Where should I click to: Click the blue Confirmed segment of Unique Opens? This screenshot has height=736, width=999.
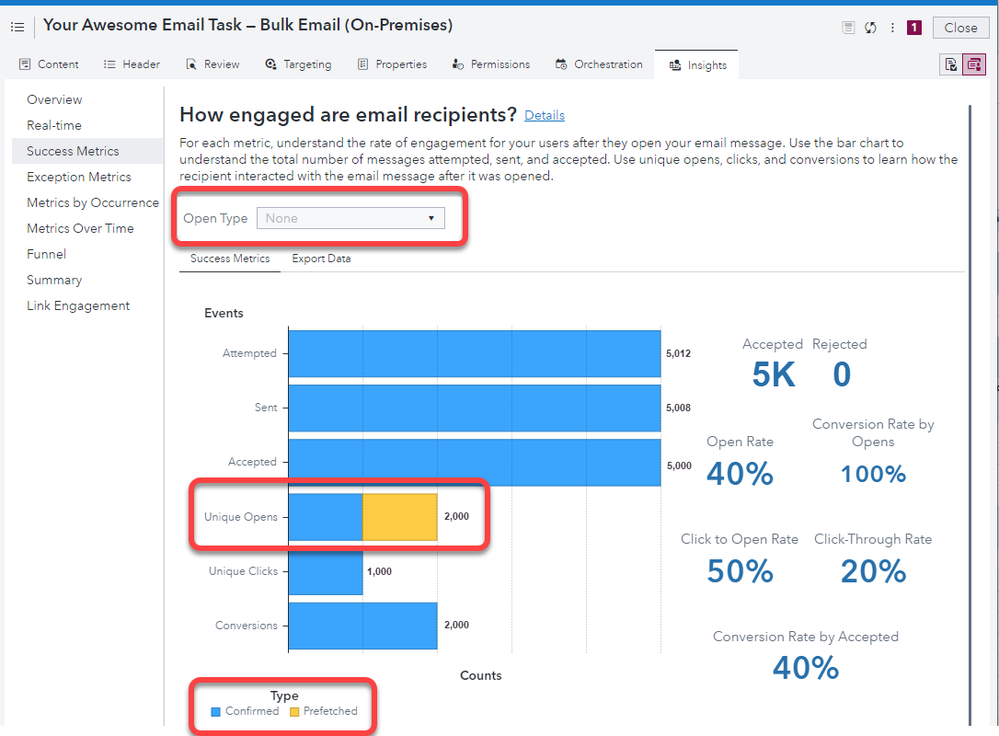coord(326,517)
